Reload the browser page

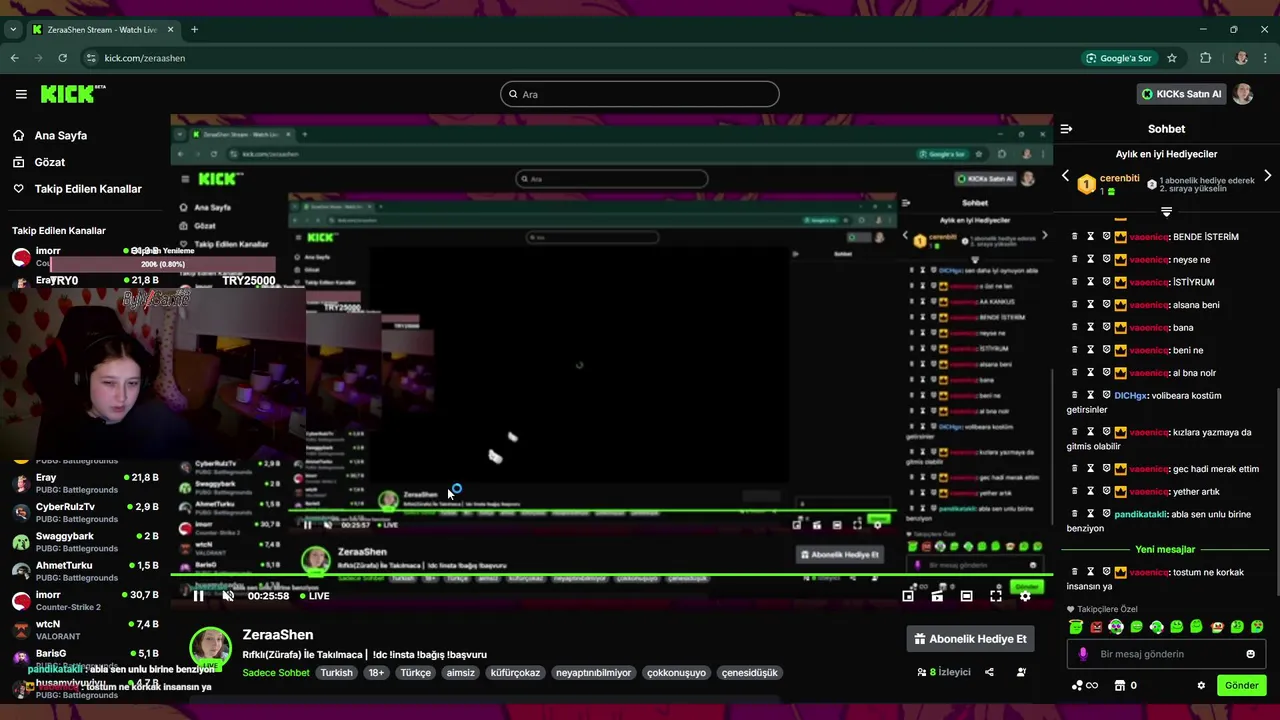pyautogui.click(x=62, y=58)
